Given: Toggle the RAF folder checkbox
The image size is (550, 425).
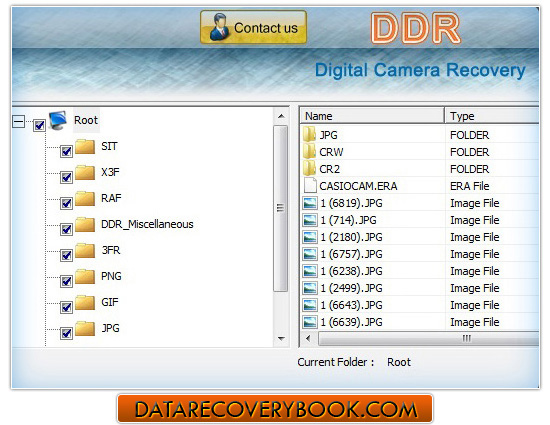Looking at the screenshot, I should click(x=66, y=203).
